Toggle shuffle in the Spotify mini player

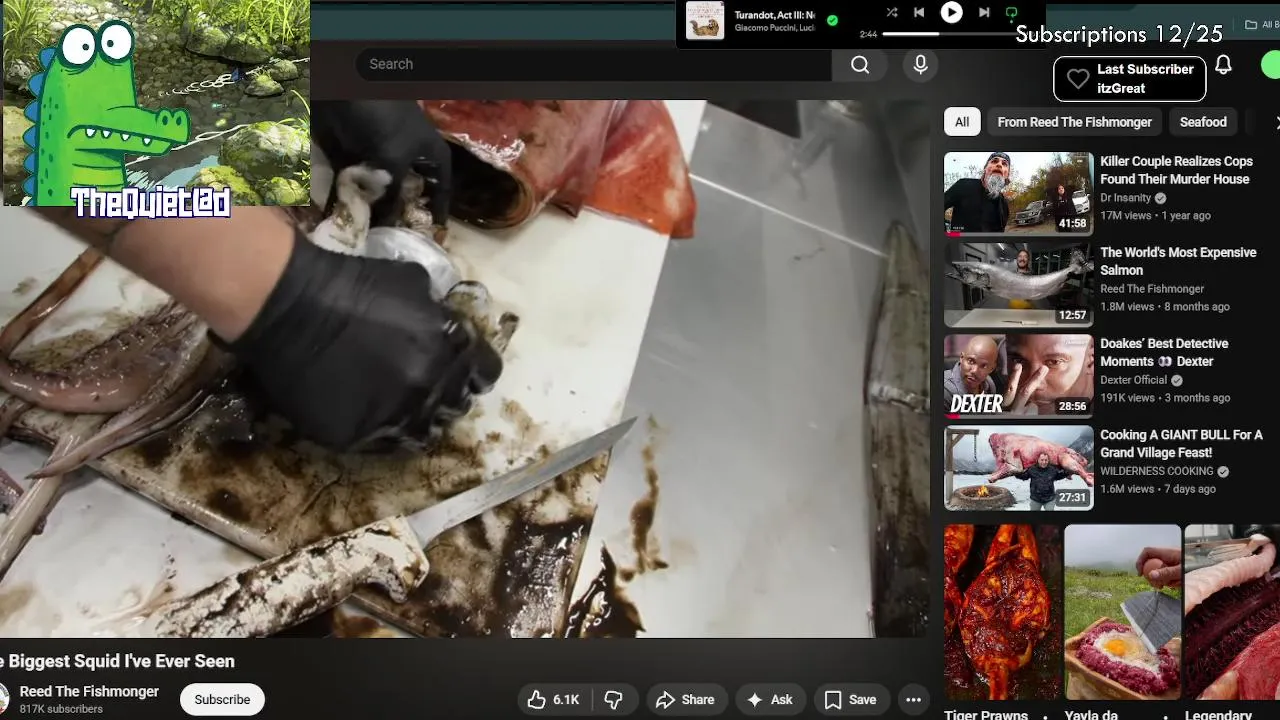pos(891,12)
